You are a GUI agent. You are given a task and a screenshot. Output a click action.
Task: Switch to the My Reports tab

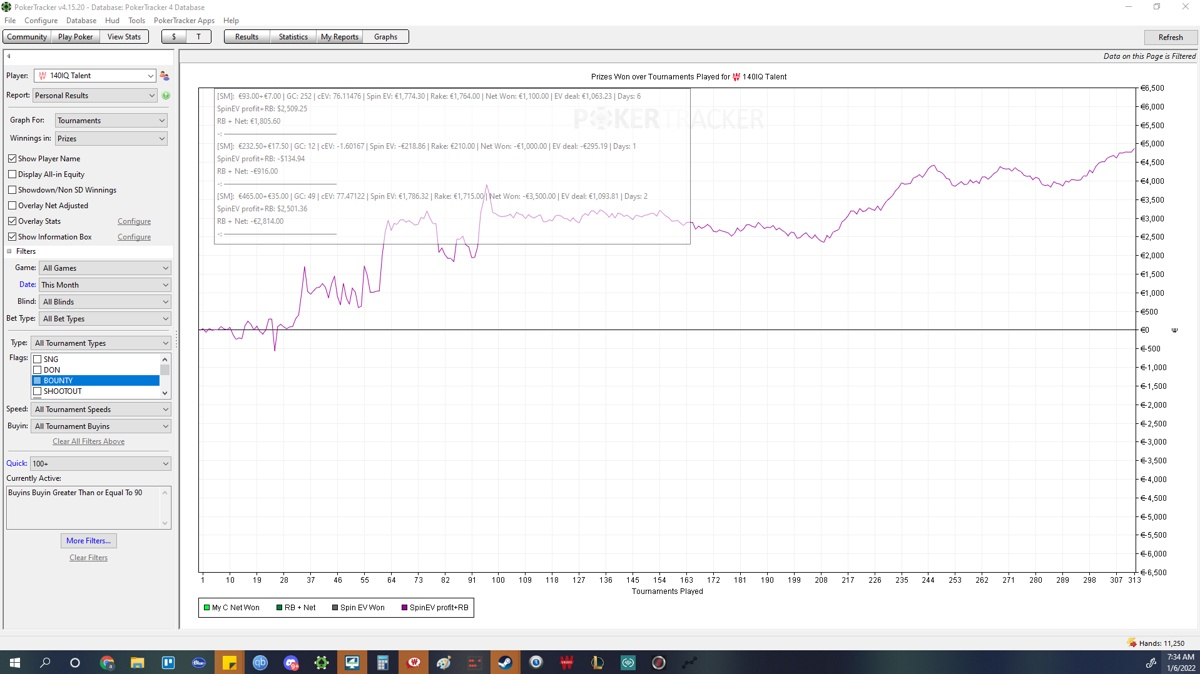(339, 37)
